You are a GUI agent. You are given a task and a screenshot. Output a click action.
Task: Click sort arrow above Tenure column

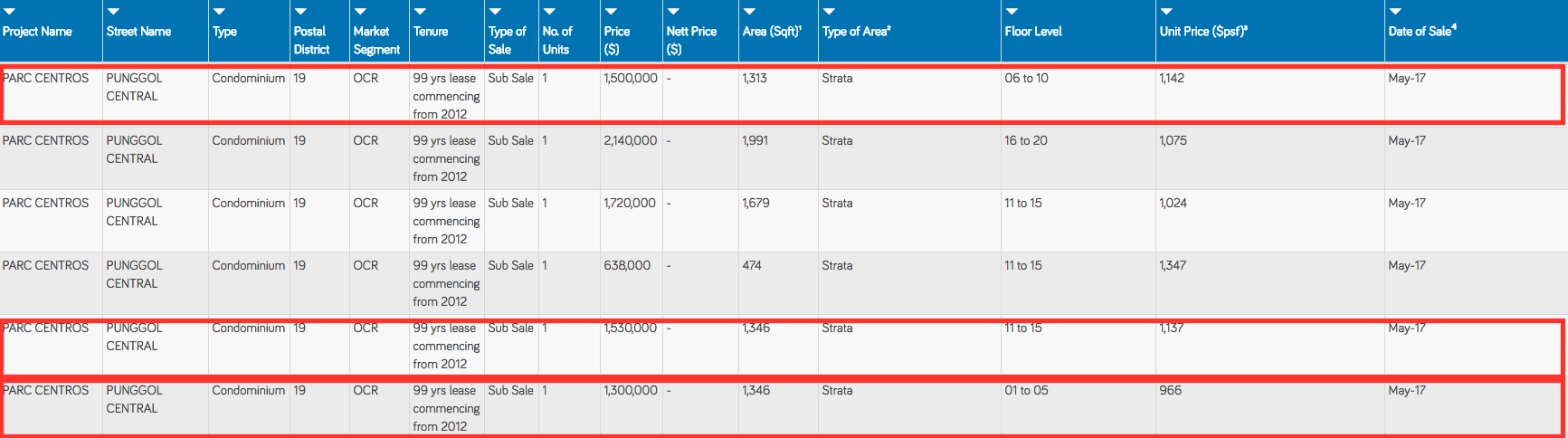click(420, 12)
